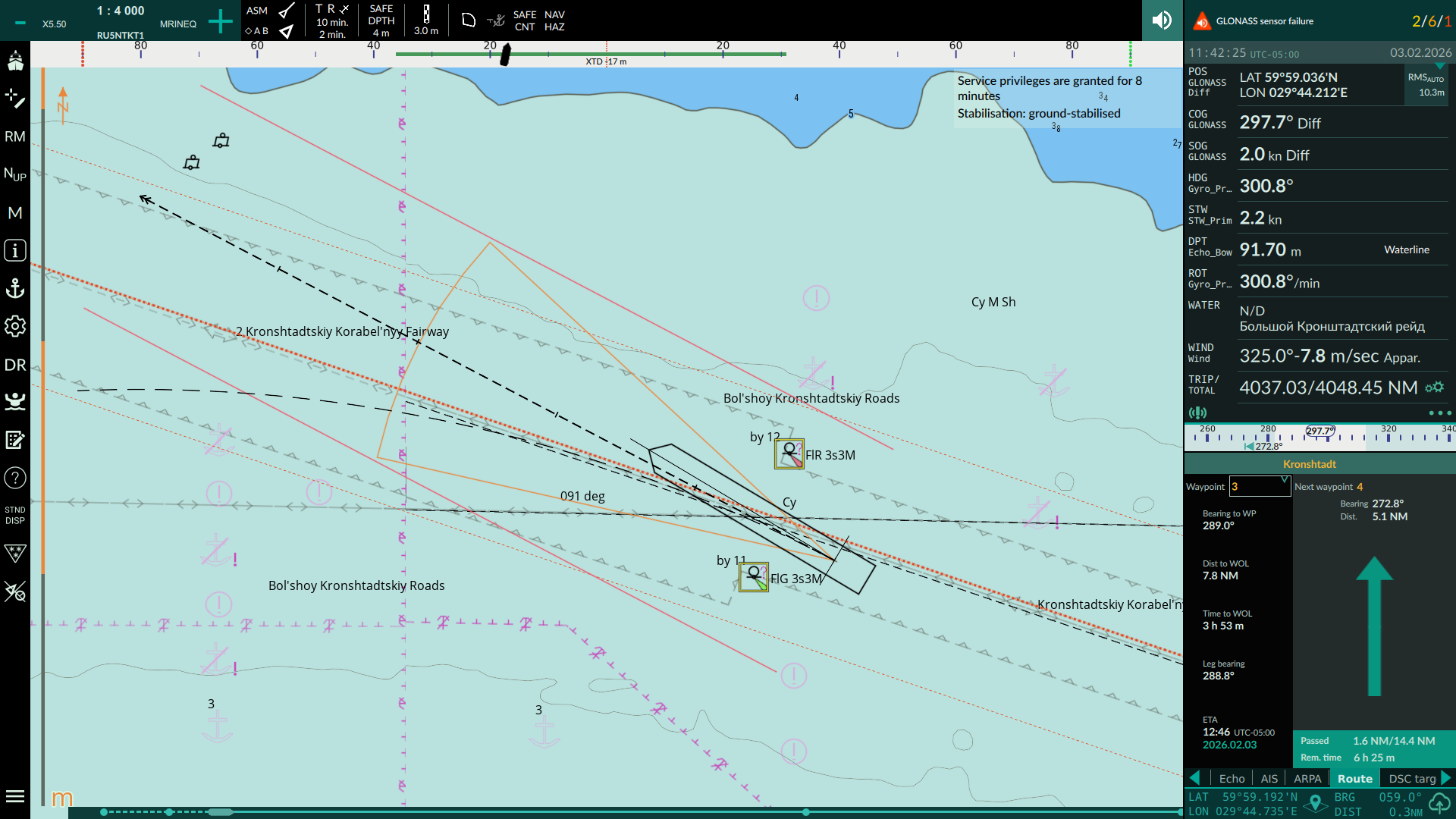Toggle relative motion RM mode

[15, 136]
